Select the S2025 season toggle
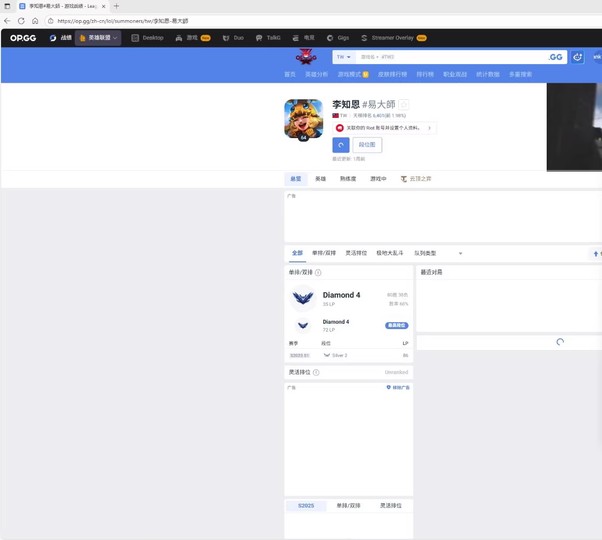 [x=306, y=506]
